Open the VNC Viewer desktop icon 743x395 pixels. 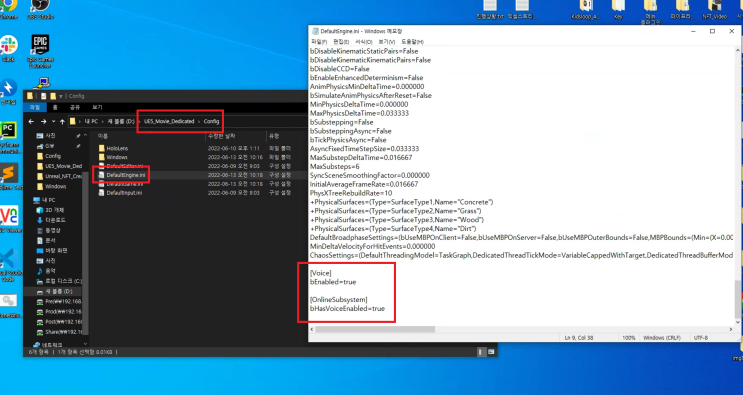9,218
